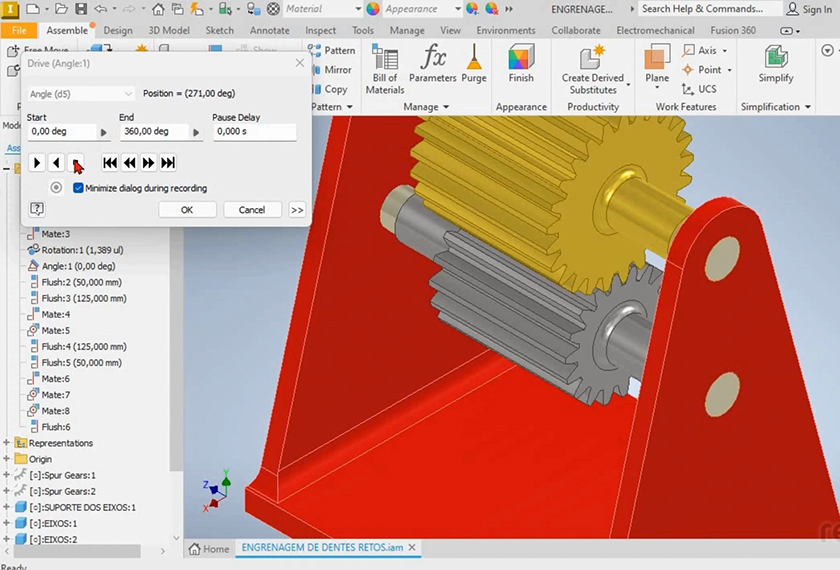Screen dimensions: 840x570
Task: Click Finish in the Appearance panel
Action: 521,66
